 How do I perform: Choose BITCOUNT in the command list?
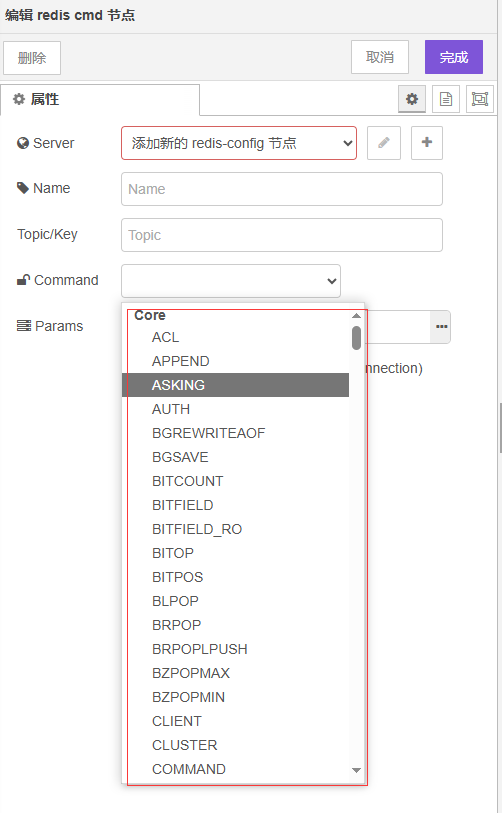tap(235, 481)
